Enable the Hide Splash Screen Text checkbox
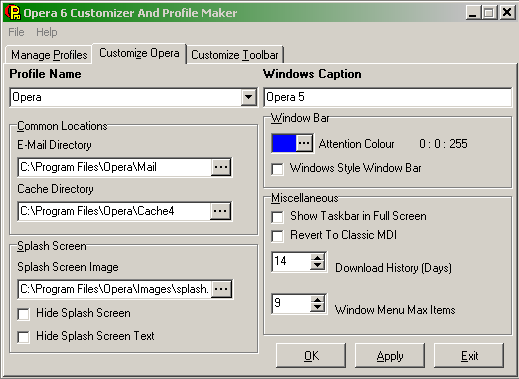Viewport: 519px width, 379px height. click(24, 337)
